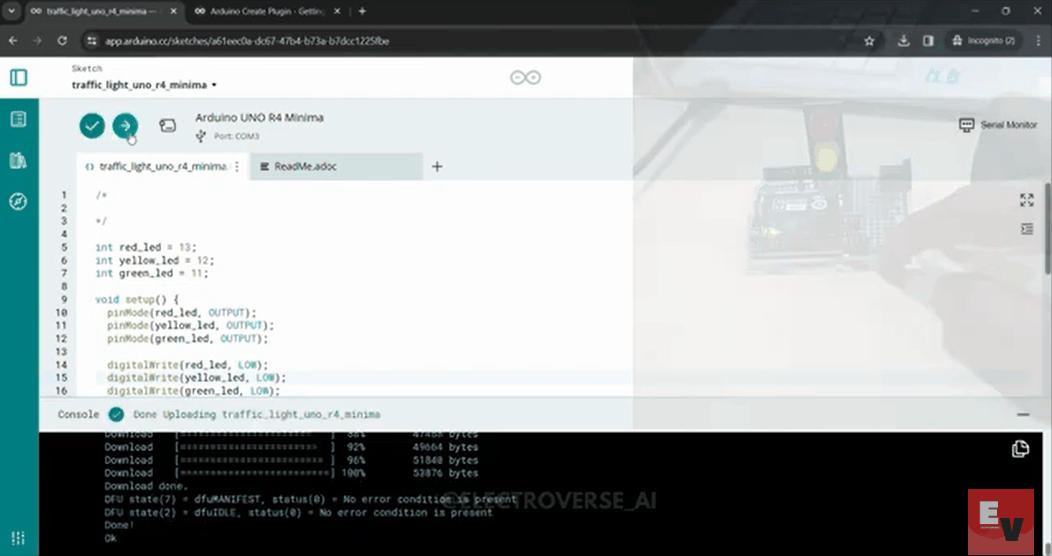View site information icon

click(92, 41)
